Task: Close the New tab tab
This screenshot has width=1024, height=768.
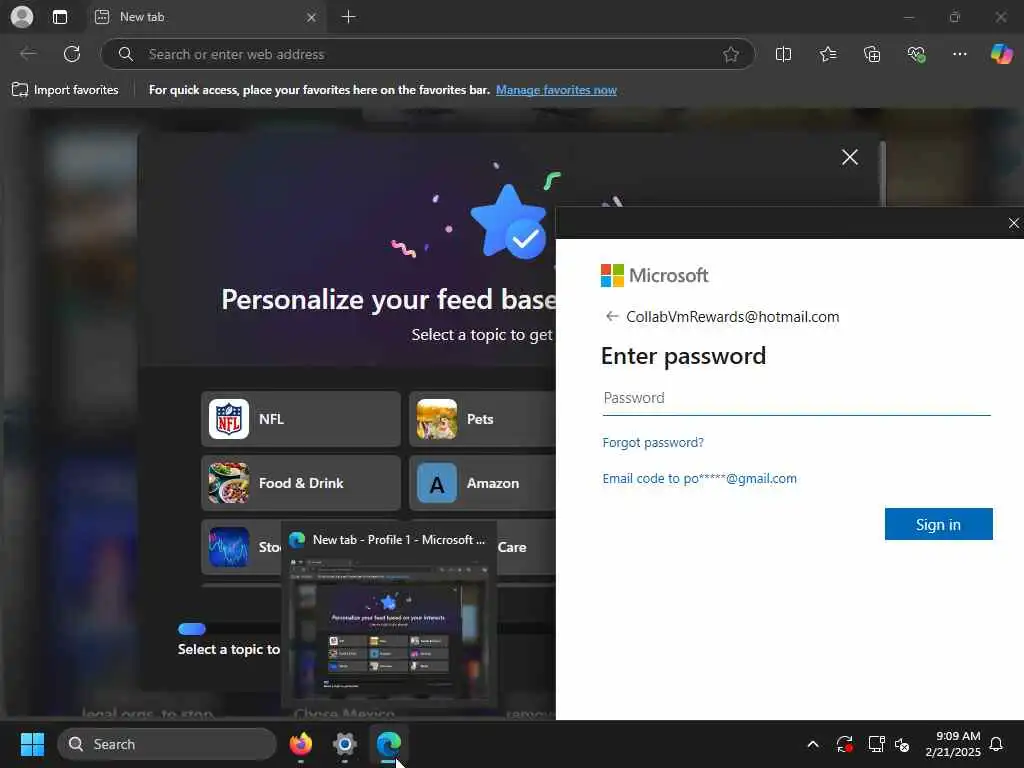Action: pos(312,18)
